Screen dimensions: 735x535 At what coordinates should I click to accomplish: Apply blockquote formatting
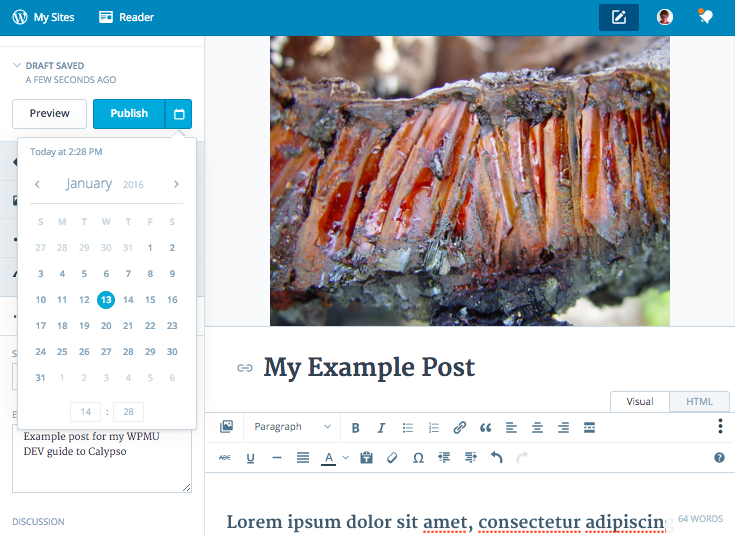click(486, 428)
